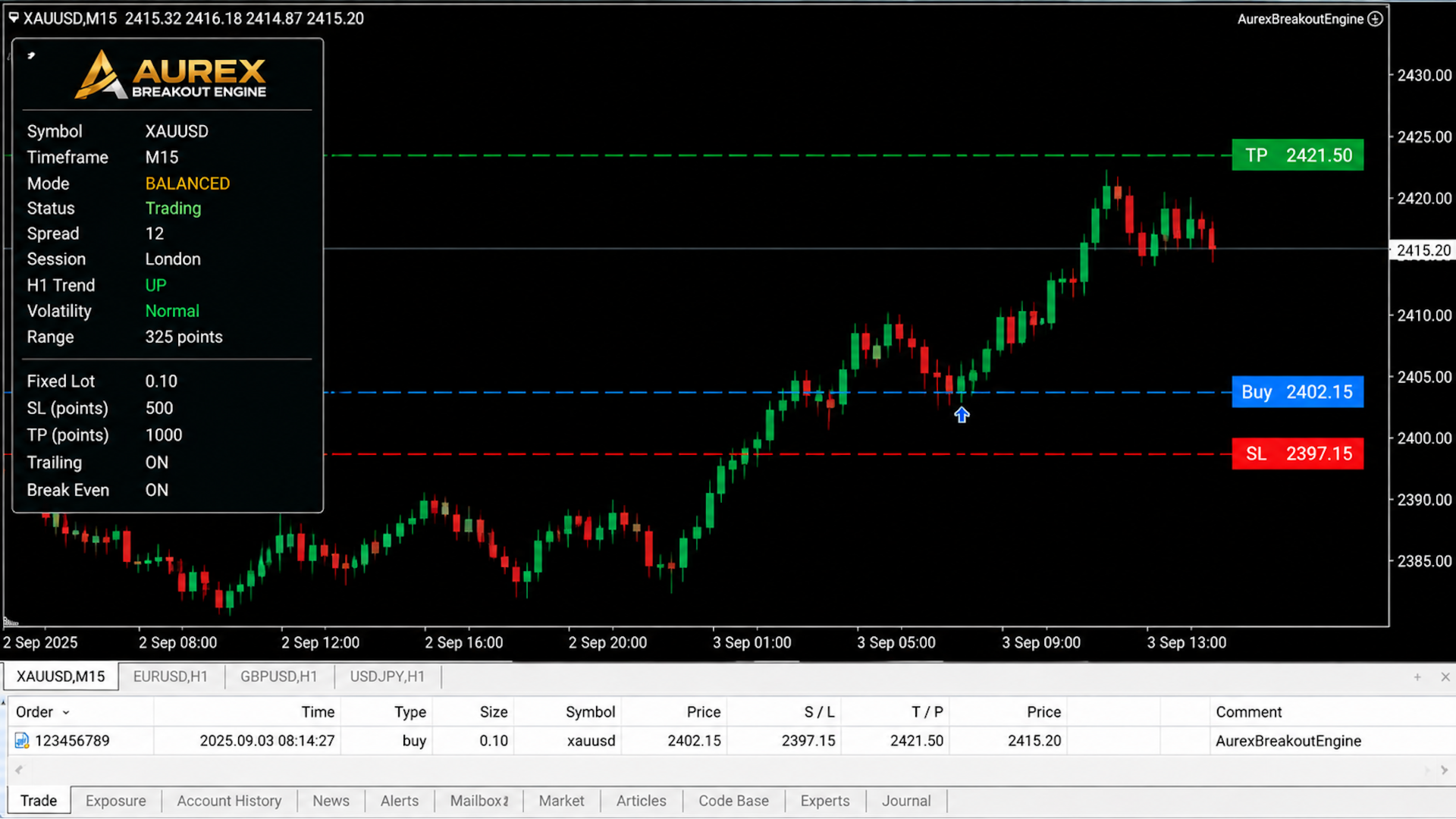The width and height of the screenshot is (1456, 819).
Task: Click the blue buy entry arrow on chart
Action: pos(962,415)
